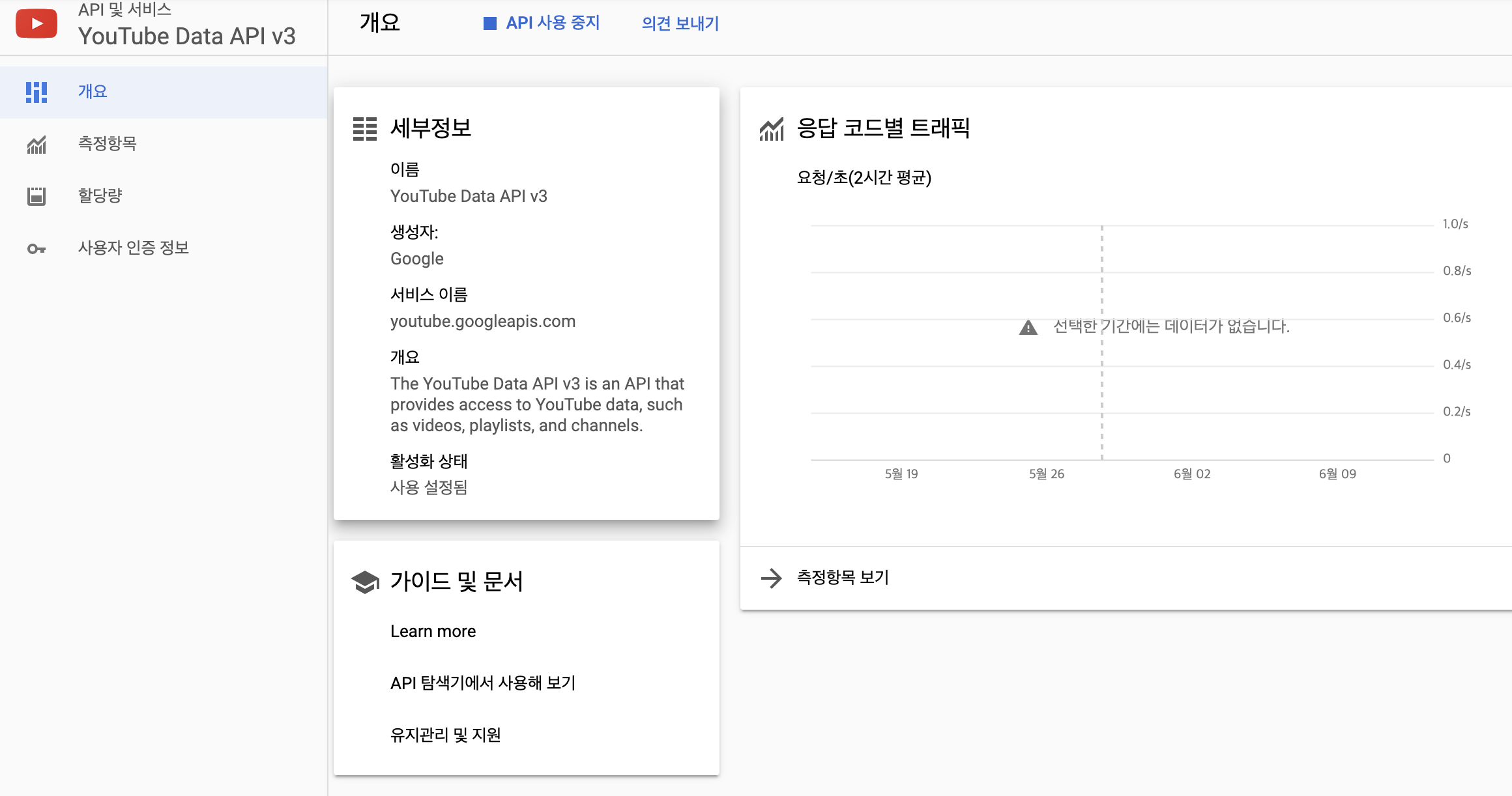This screenshot has width=1512, height=796.
Task: Open the Learn more link
Action: pyautogui.click(x=433, y=631)
